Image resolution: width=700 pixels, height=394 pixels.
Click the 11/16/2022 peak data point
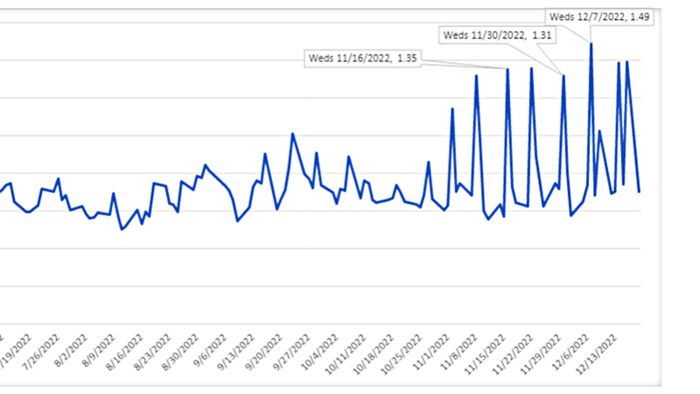click(508, 69)
